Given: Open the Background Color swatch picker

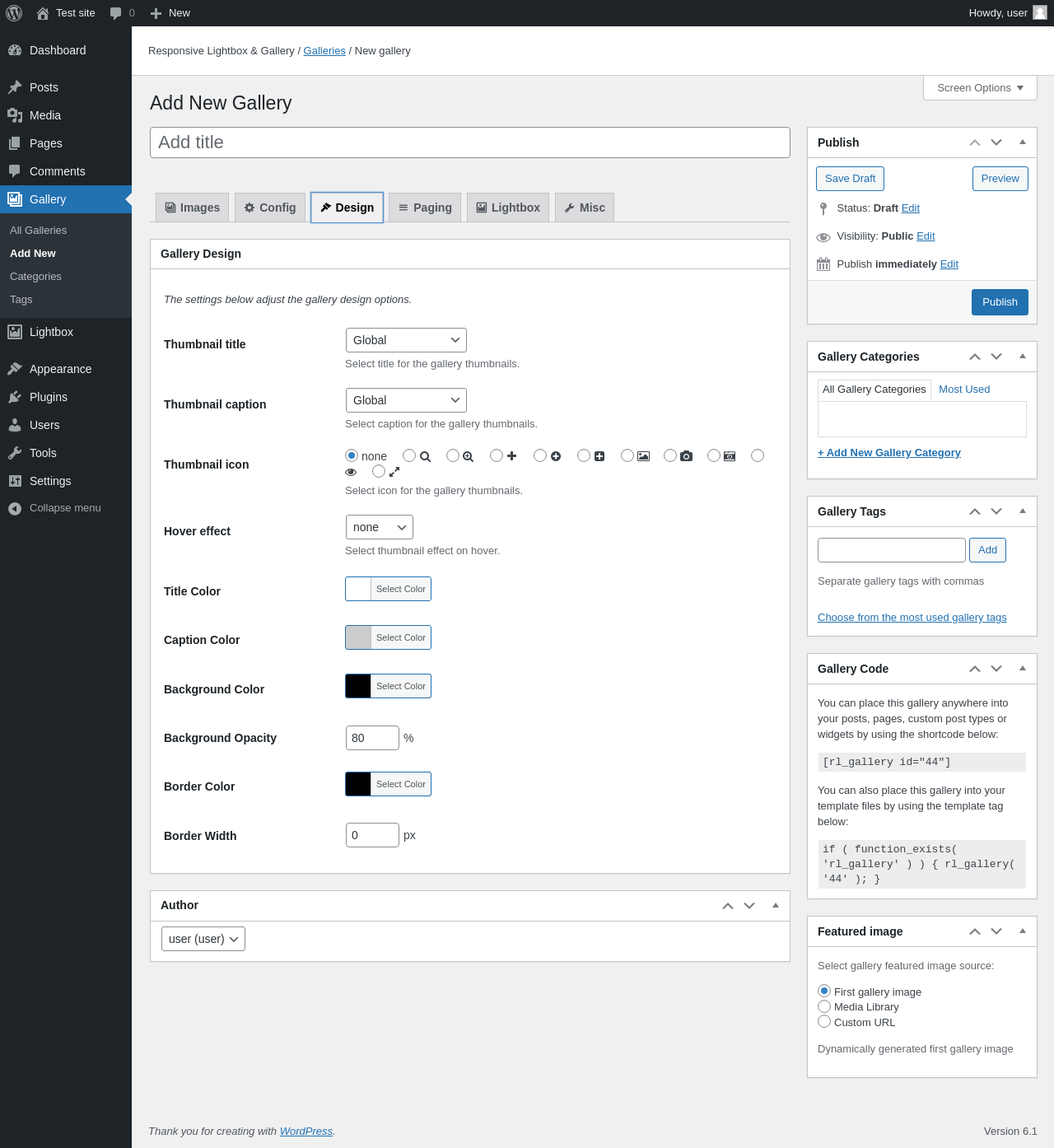Looking at the screenshot, I should pos(358,686).
